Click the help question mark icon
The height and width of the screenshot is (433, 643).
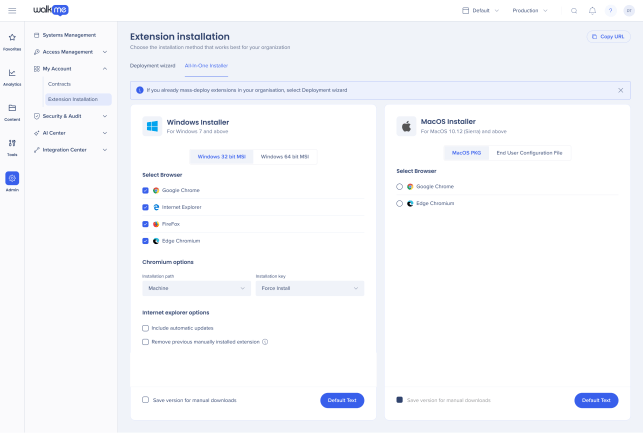(x=611, y=11)
